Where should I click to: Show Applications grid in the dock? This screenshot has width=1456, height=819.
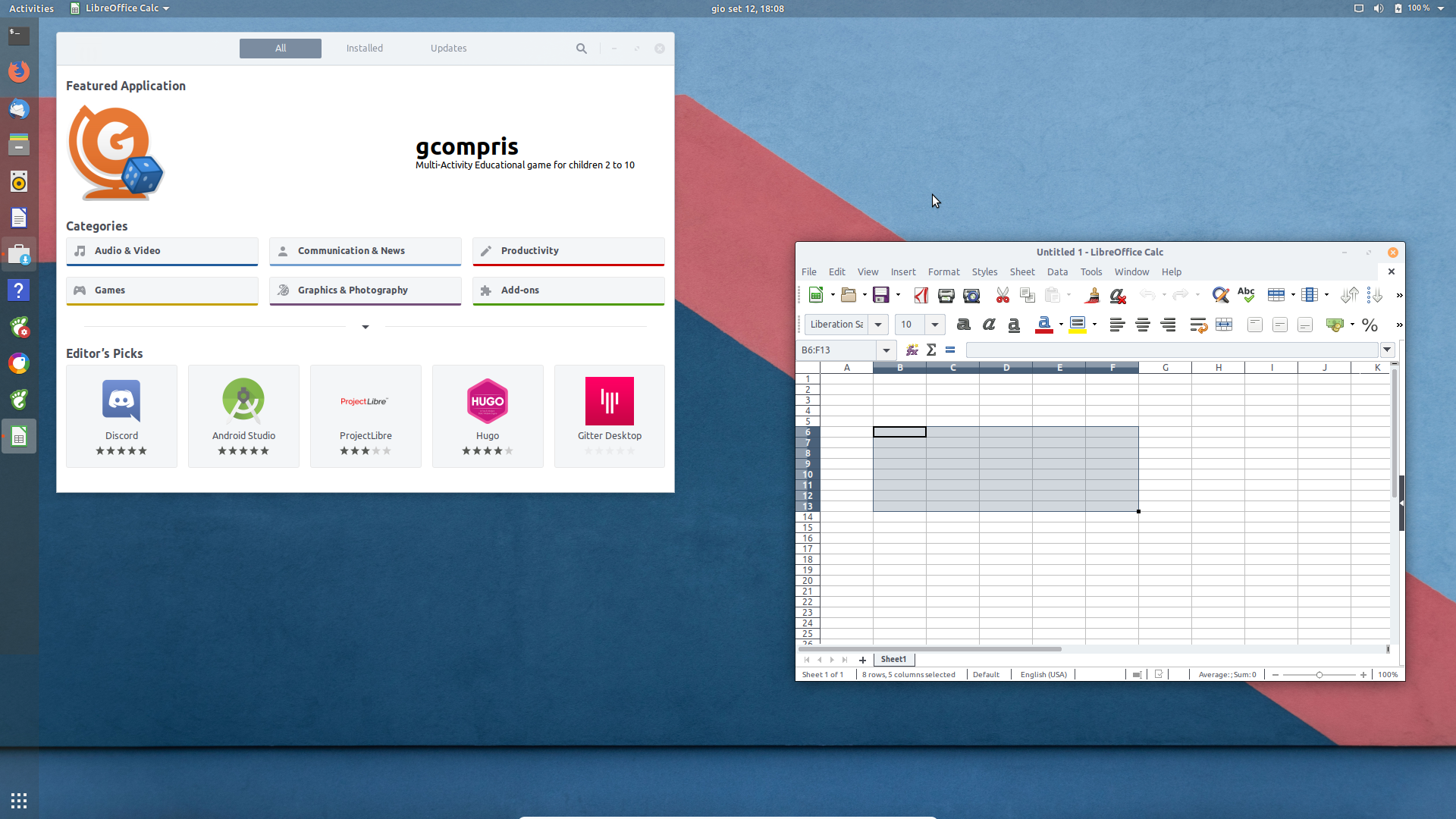pyautogui.click(x=19, y=800)
